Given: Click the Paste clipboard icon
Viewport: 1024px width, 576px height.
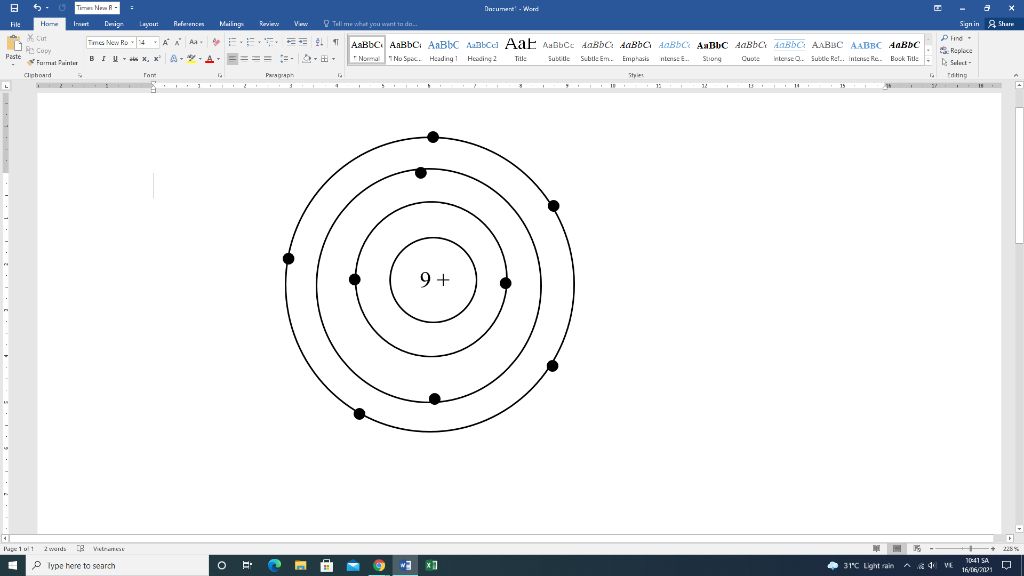Looking at the screenshot, I should [13, 44].
